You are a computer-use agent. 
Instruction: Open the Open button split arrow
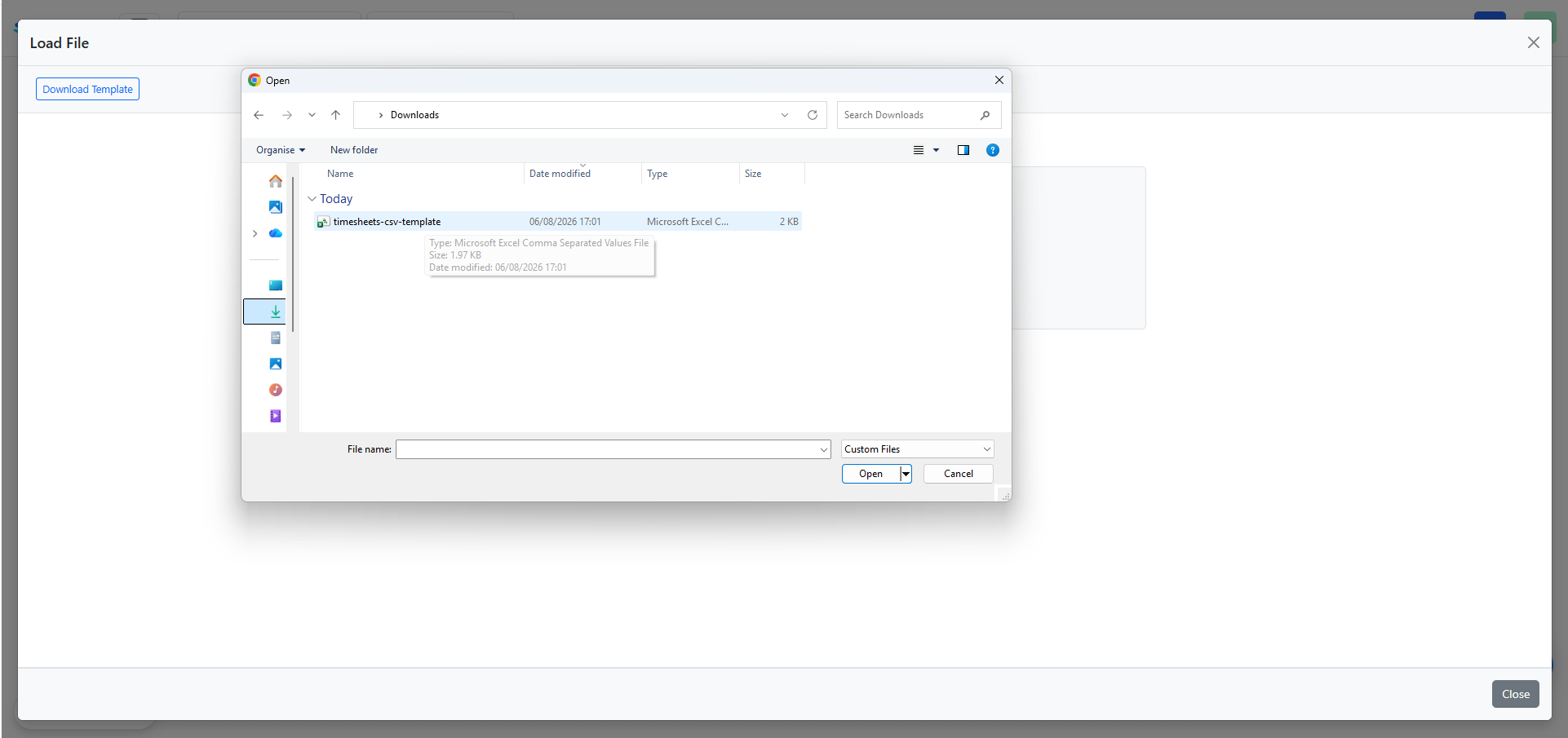click(906, 474)
